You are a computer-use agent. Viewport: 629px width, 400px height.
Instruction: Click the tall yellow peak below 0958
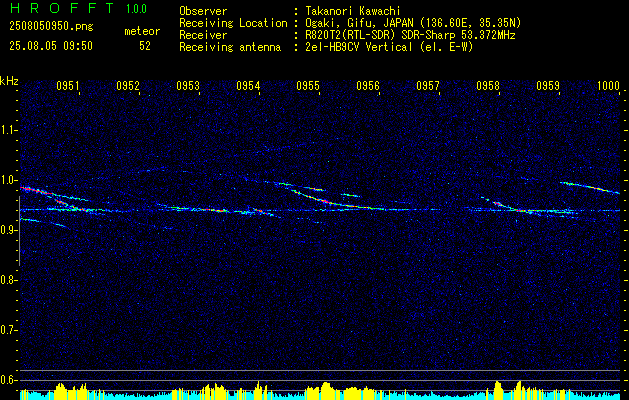coord(498,390)
